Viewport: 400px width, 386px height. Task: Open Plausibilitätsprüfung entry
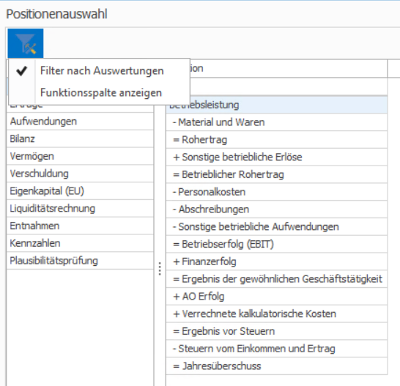point(80,261)
